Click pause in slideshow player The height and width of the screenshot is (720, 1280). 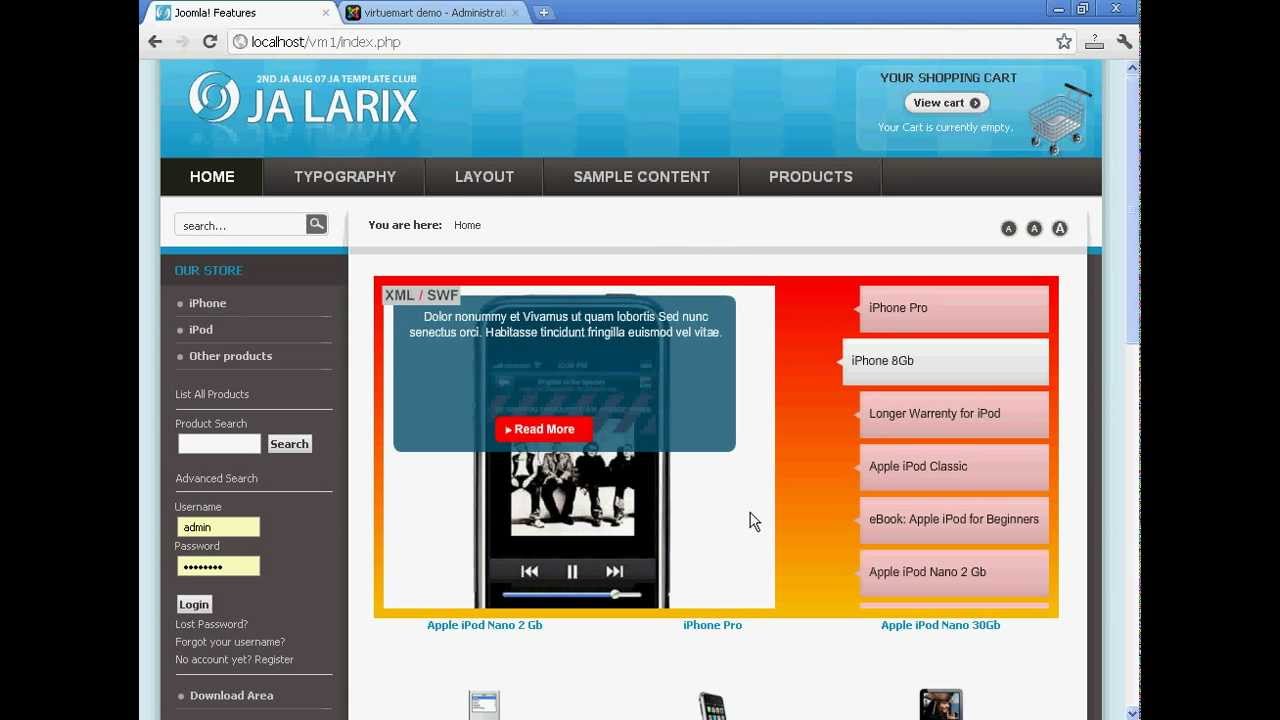[x=572, y=571]
